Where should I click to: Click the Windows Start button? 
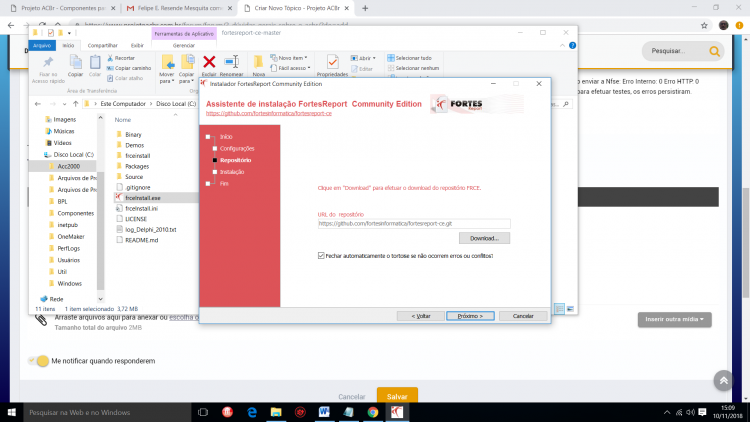click(11, 412)
